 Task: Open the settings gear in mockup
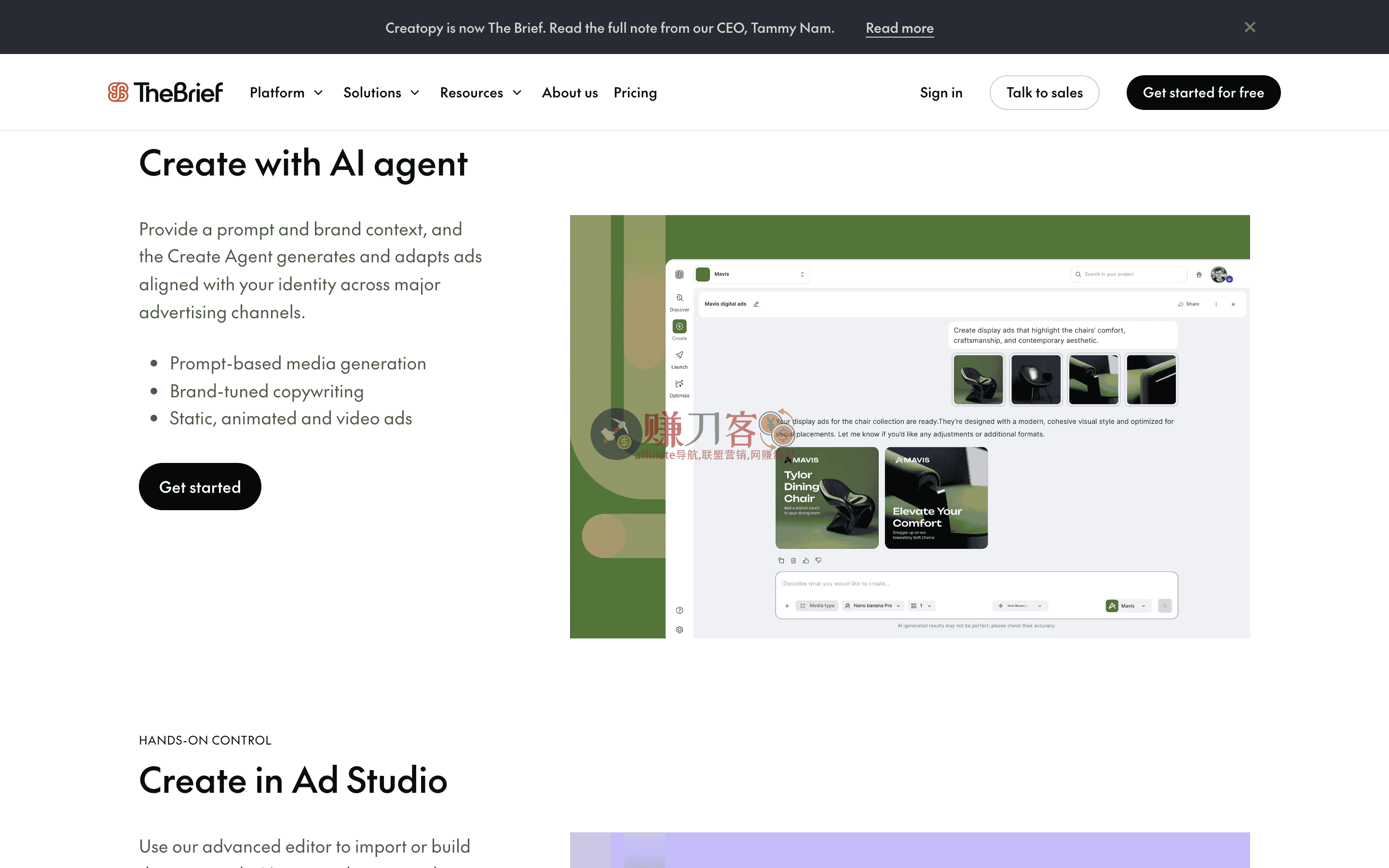tap(679, 630)
